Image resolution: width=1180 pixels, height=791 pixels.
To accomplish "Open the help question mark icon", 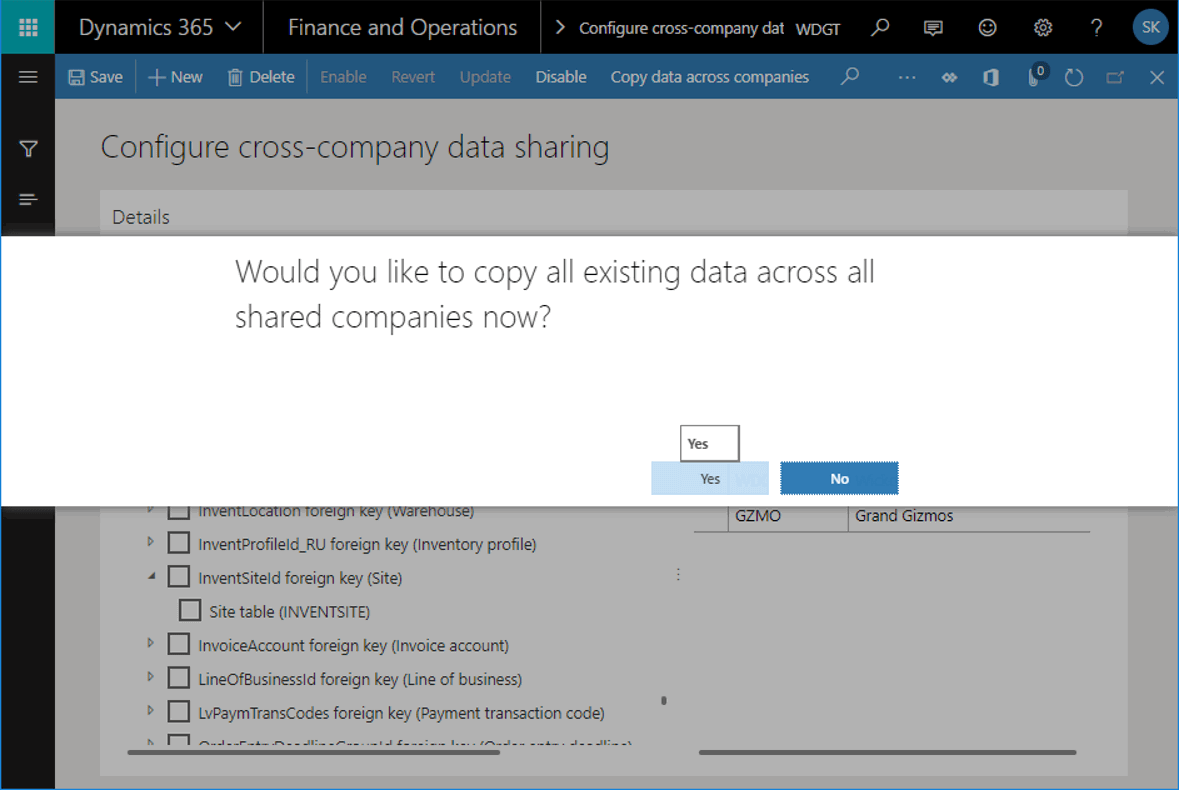I will tap(1096, 28).
